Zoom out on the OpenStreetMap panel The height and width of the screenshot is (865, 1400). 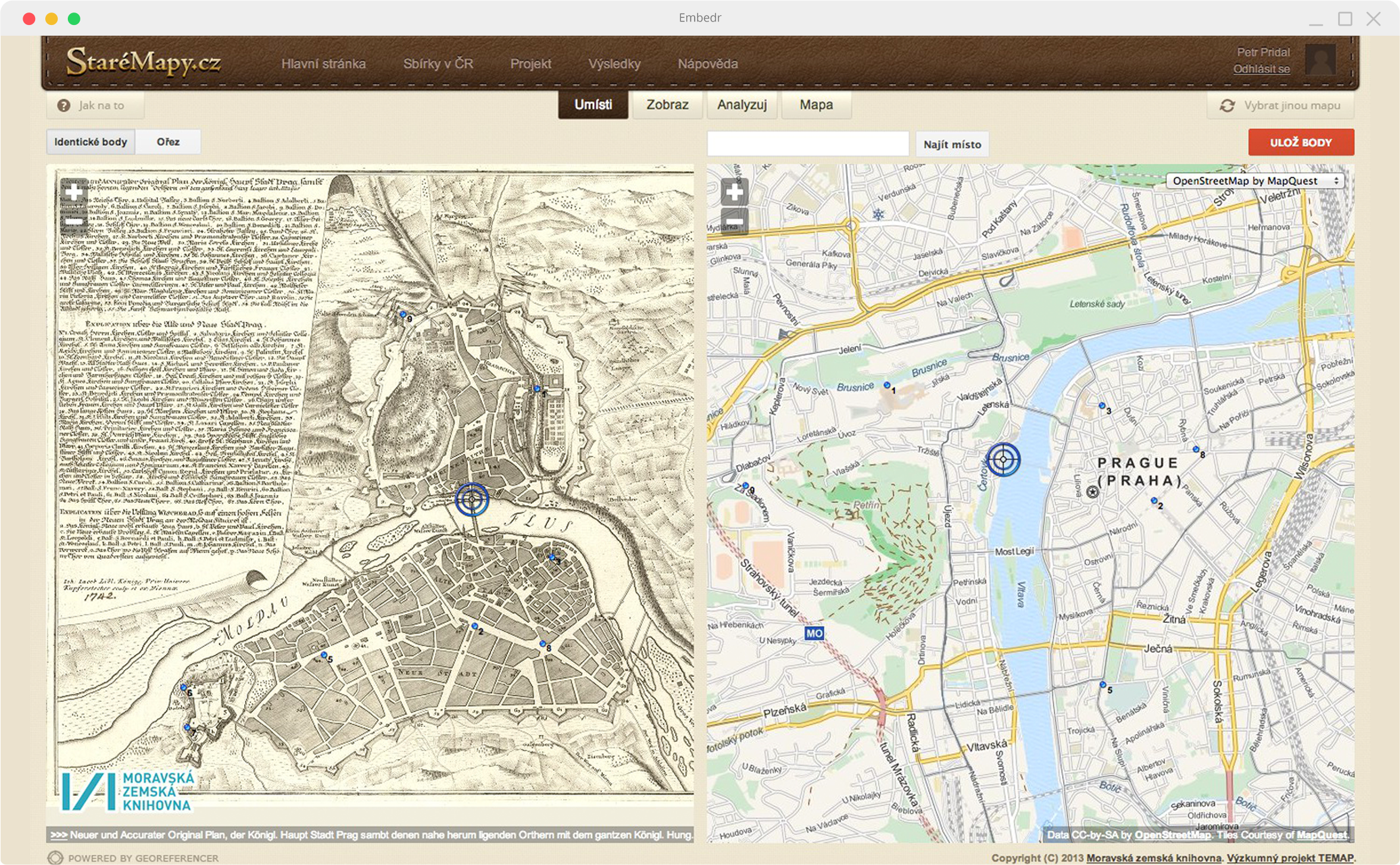click(735, 221)
